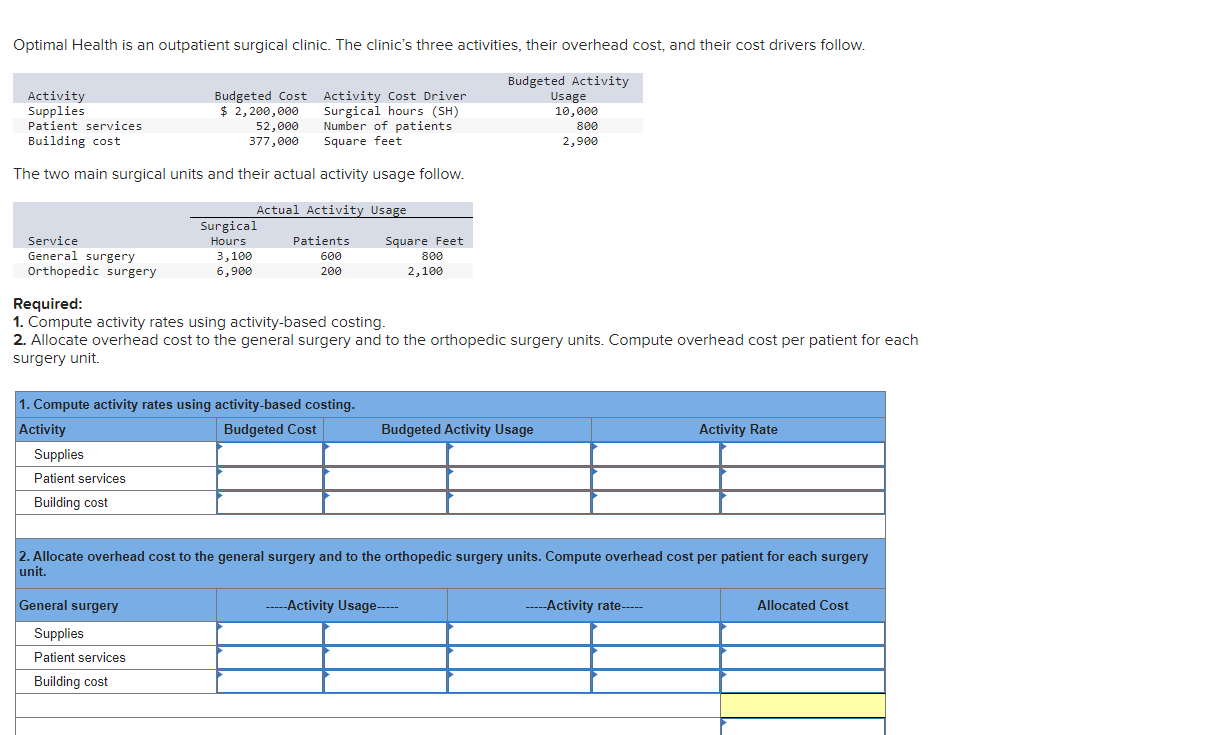Click the '2,100' square feet value

(425, 271)
